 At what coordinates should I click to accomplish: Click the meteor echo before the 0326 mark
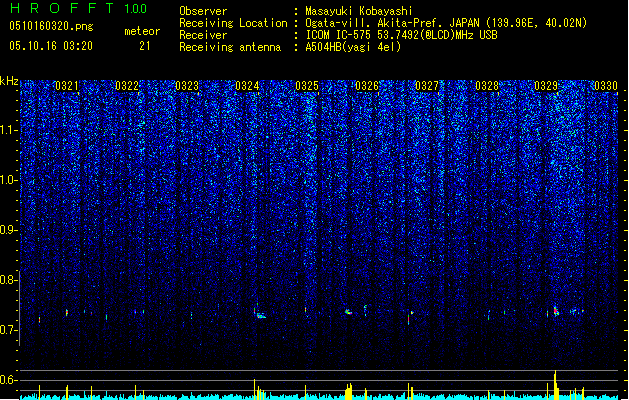(x=348, y=311)
